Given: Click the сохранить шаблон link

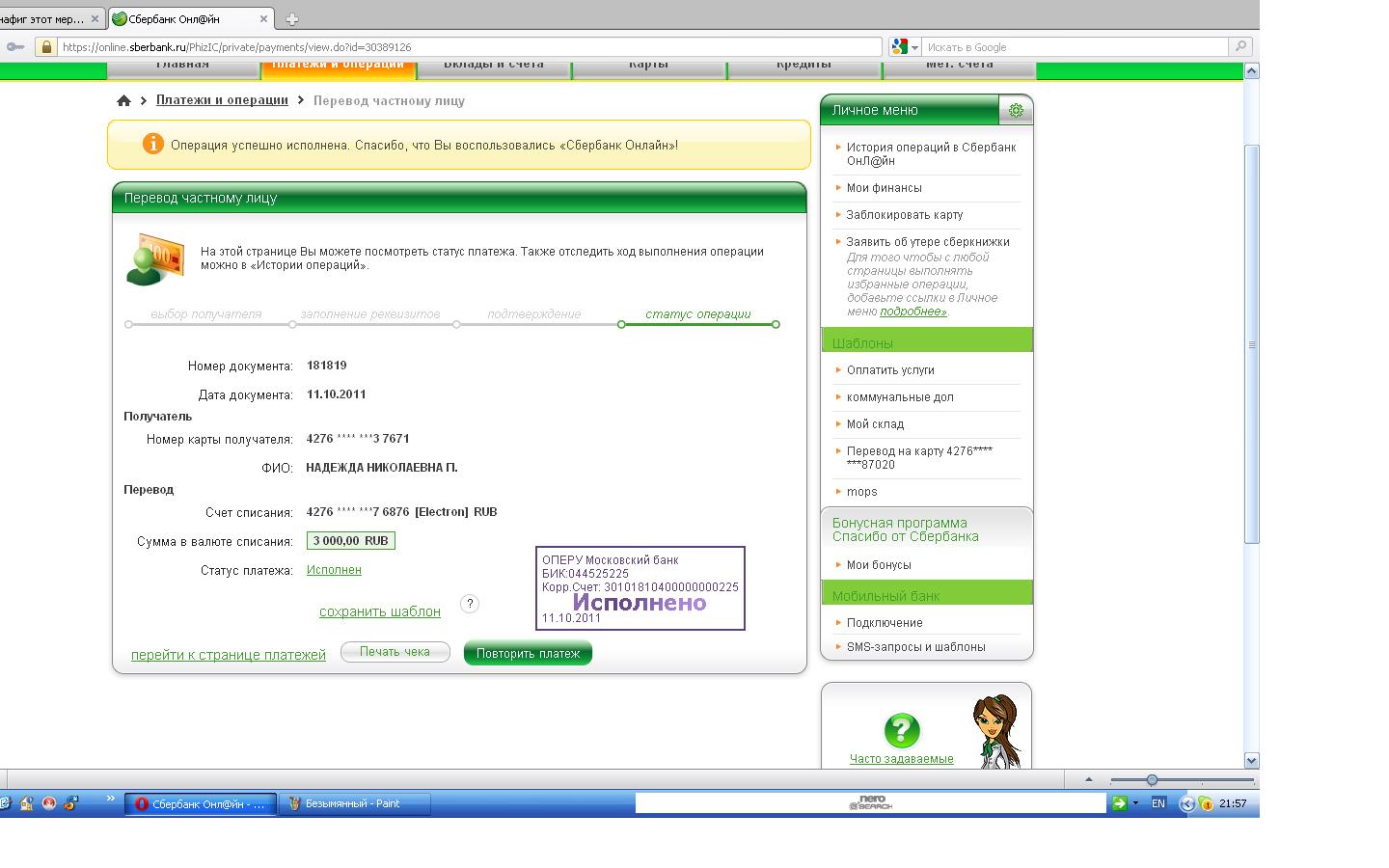Looking at the screenshot, I should (380, 611).
